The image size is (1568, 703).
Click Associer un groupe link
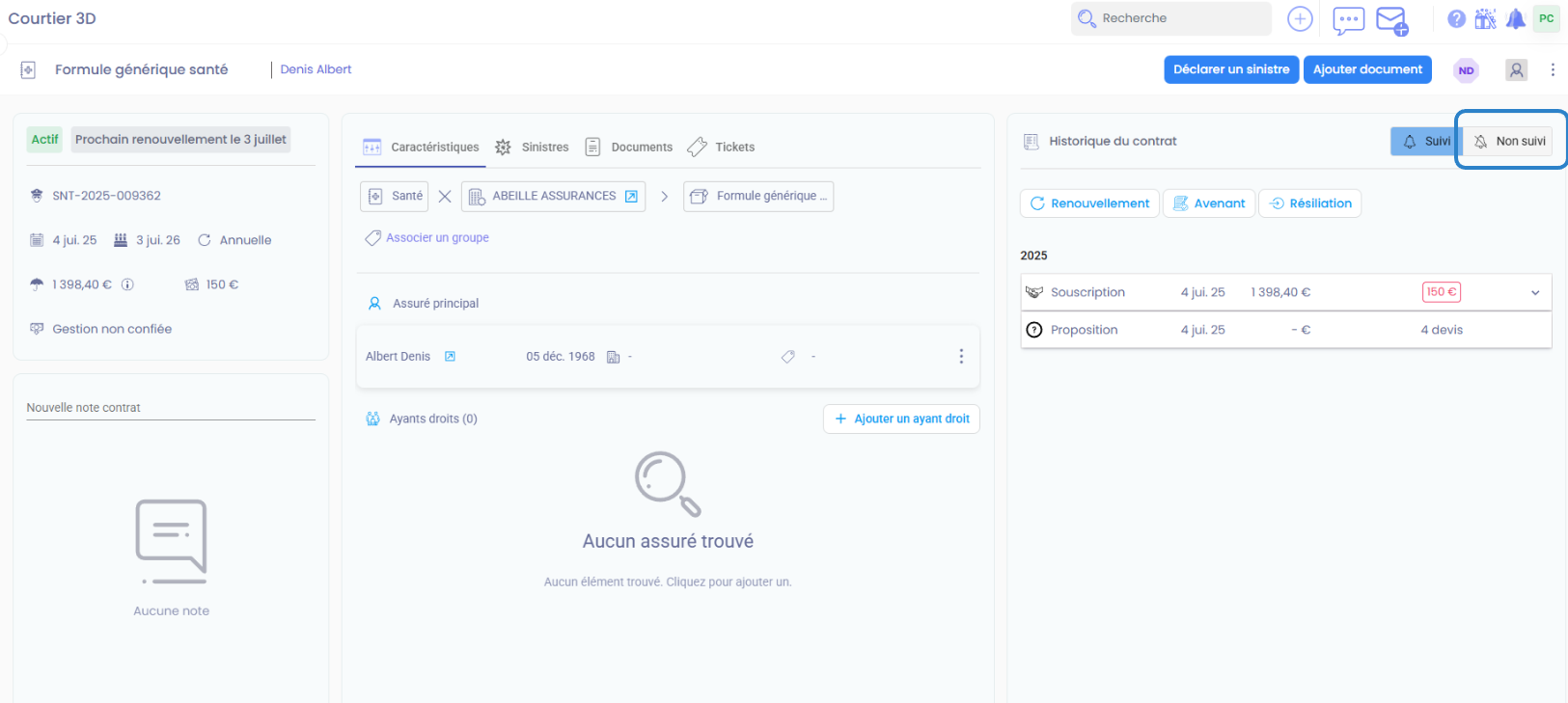pyautogui.click(x=427, y=237)
